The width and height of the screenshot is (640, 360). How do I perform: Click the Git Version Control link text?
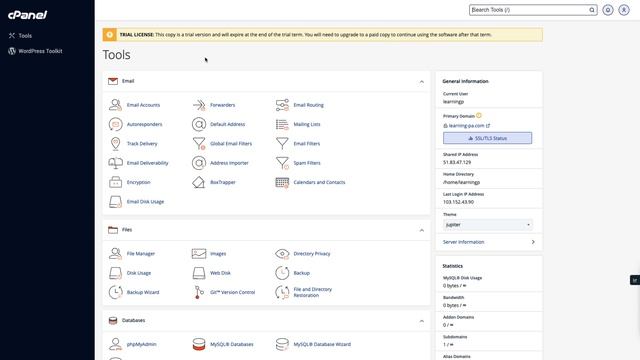pyautogui.click(x=233, y=292)
